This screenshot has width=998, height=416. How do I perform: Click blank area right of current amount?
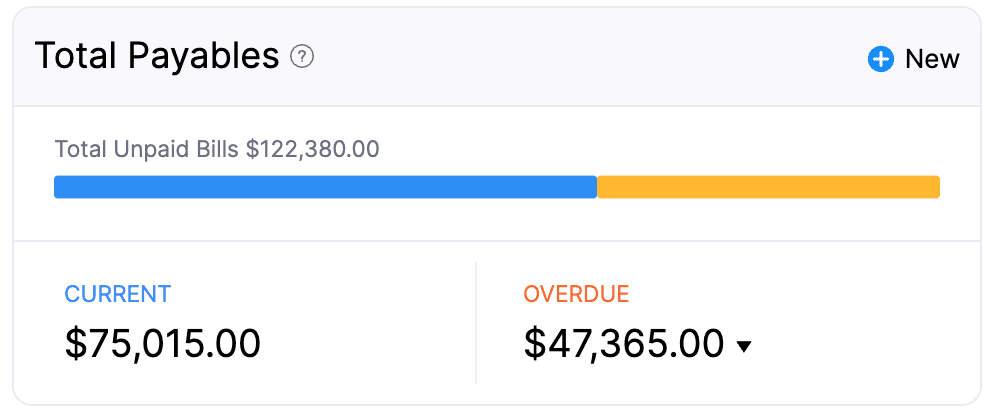370,345
